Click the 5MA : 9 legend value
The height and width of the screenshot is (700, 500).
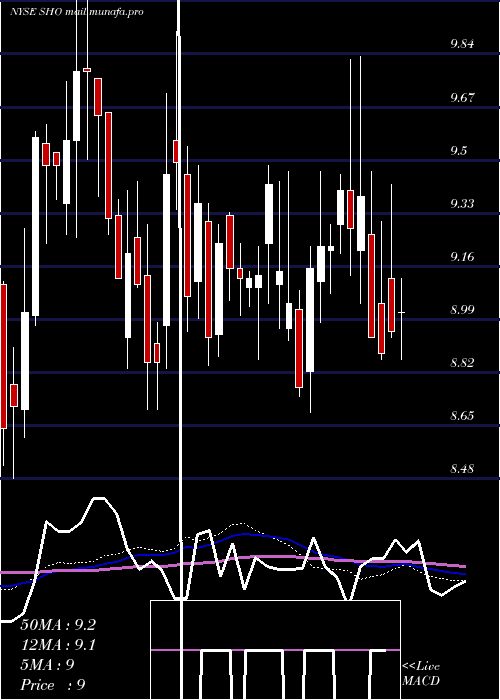(47, 665)
